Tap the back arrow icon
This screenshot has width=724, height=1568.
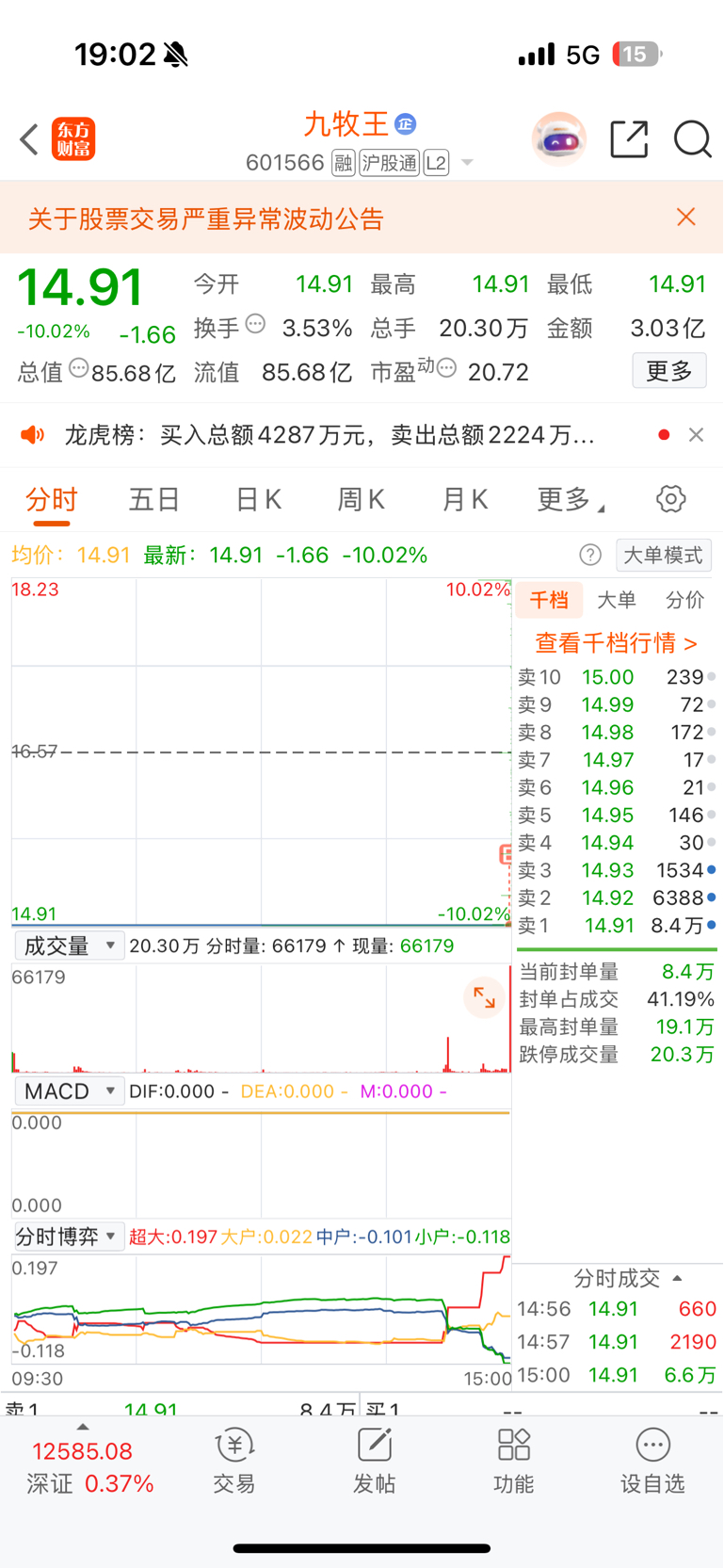29,139
